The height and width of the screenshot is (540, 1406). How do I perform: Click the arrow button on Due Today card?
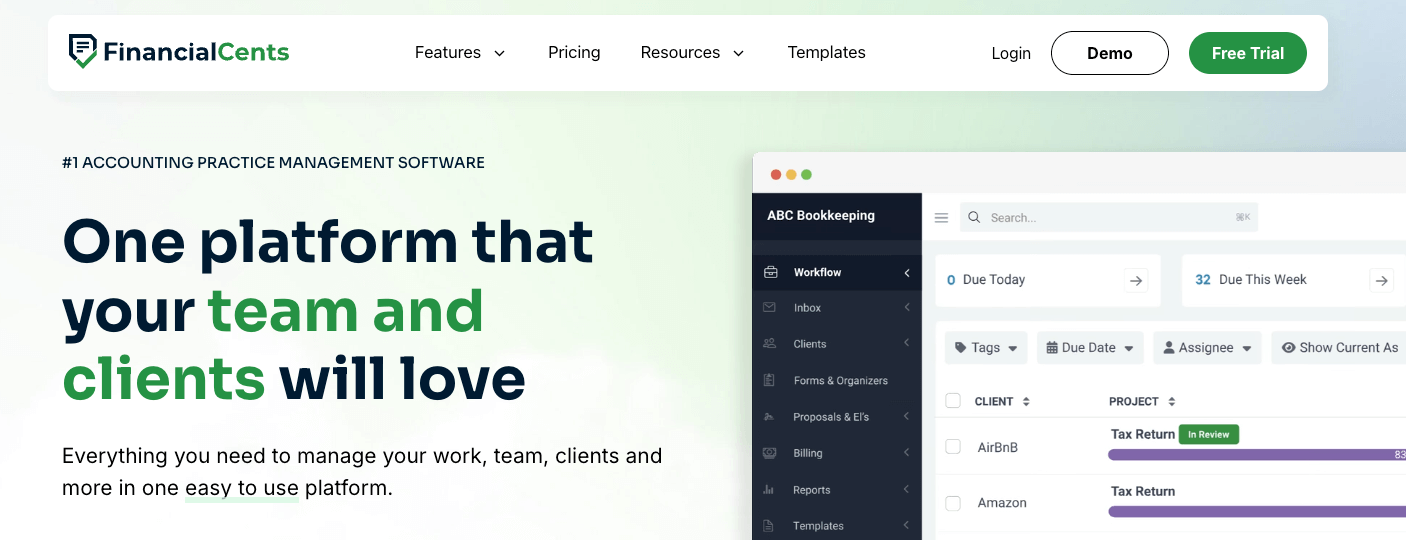[1136, 281]
